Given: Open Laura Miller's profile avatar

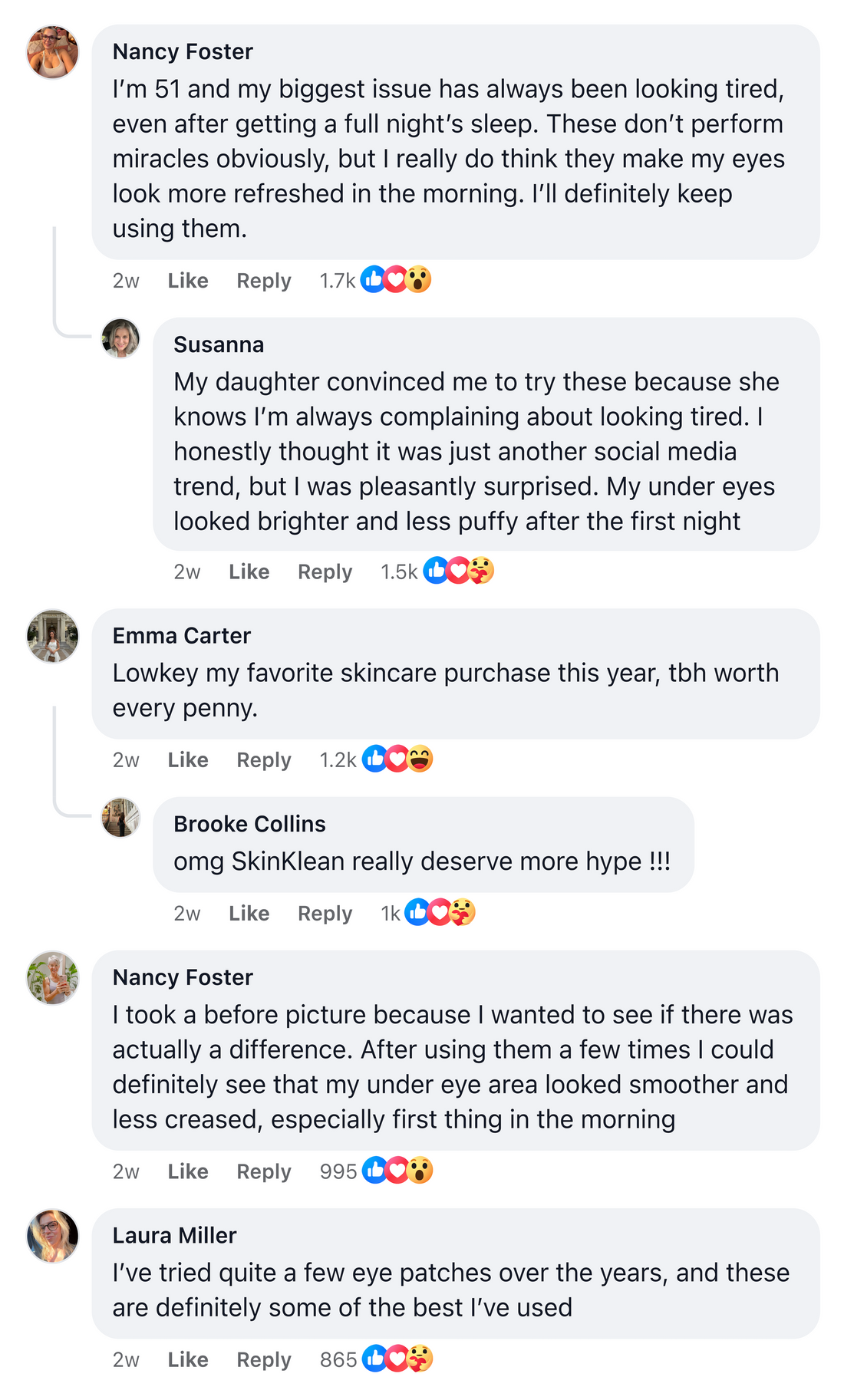Looking at the screenshot, I should click(x=53, y=1236).
